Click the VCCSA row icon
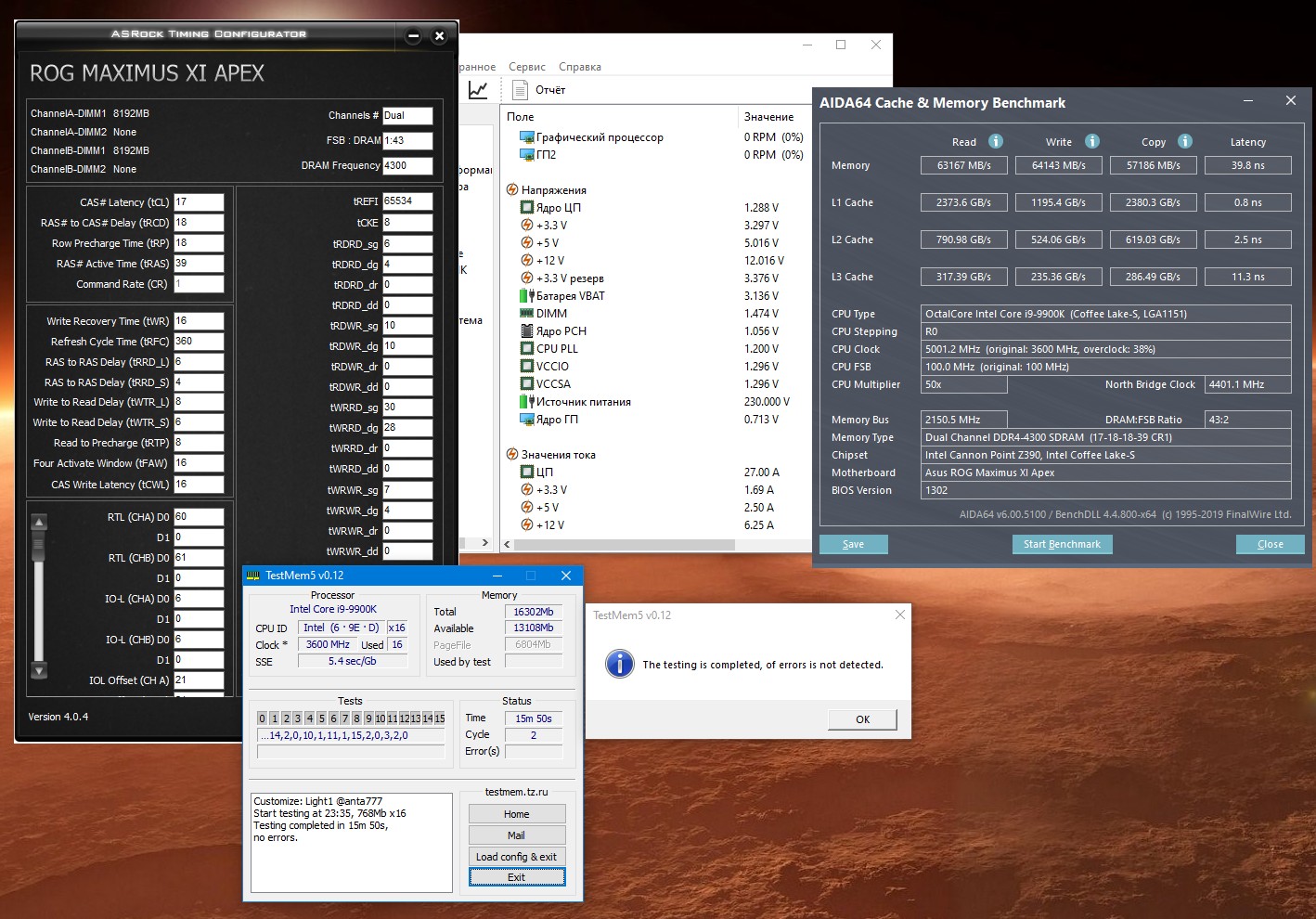 click(x=527, y=384)
